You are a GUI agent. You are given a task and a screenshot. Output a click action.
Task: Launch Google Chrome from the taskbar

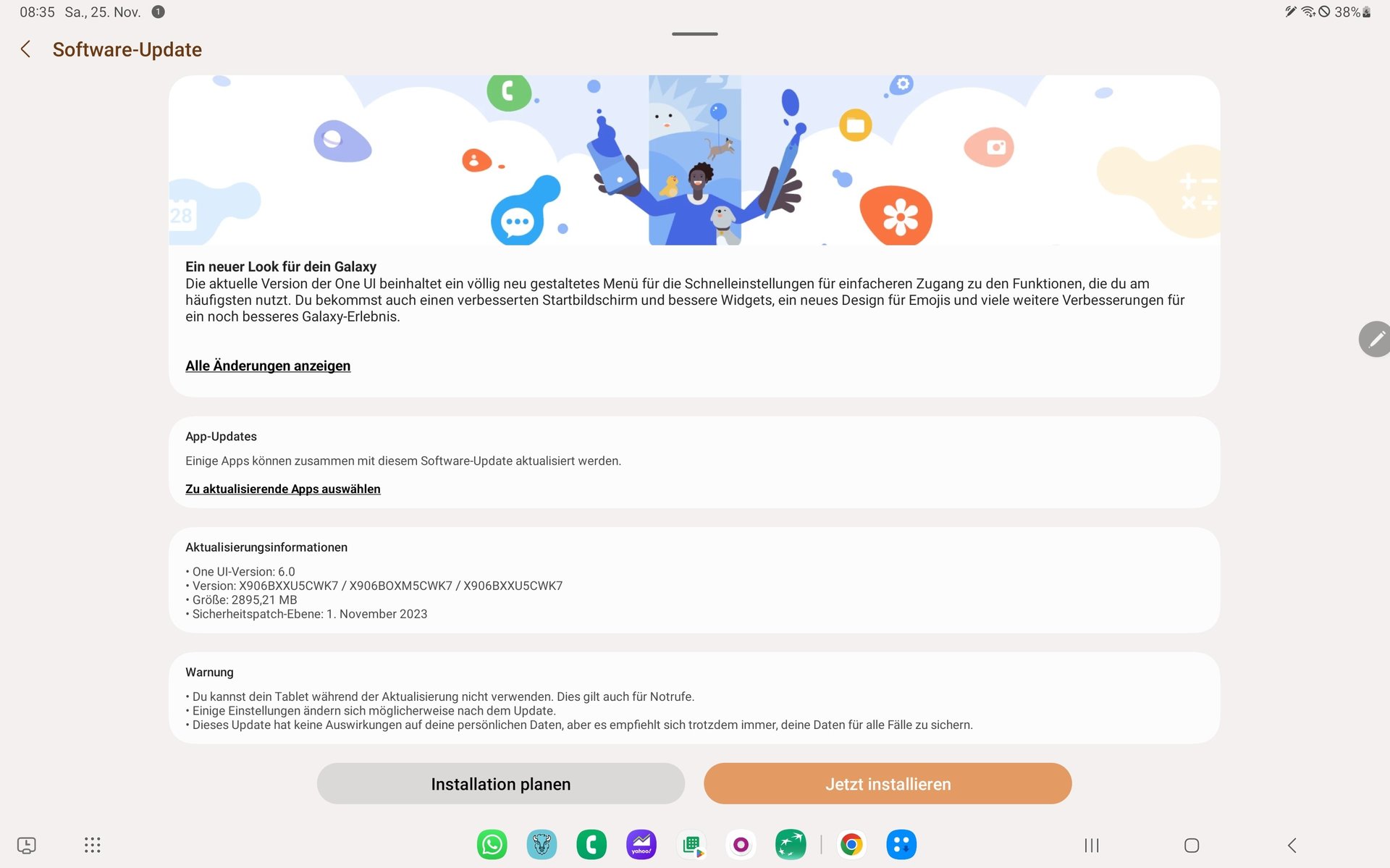click(x=851, y=844)
